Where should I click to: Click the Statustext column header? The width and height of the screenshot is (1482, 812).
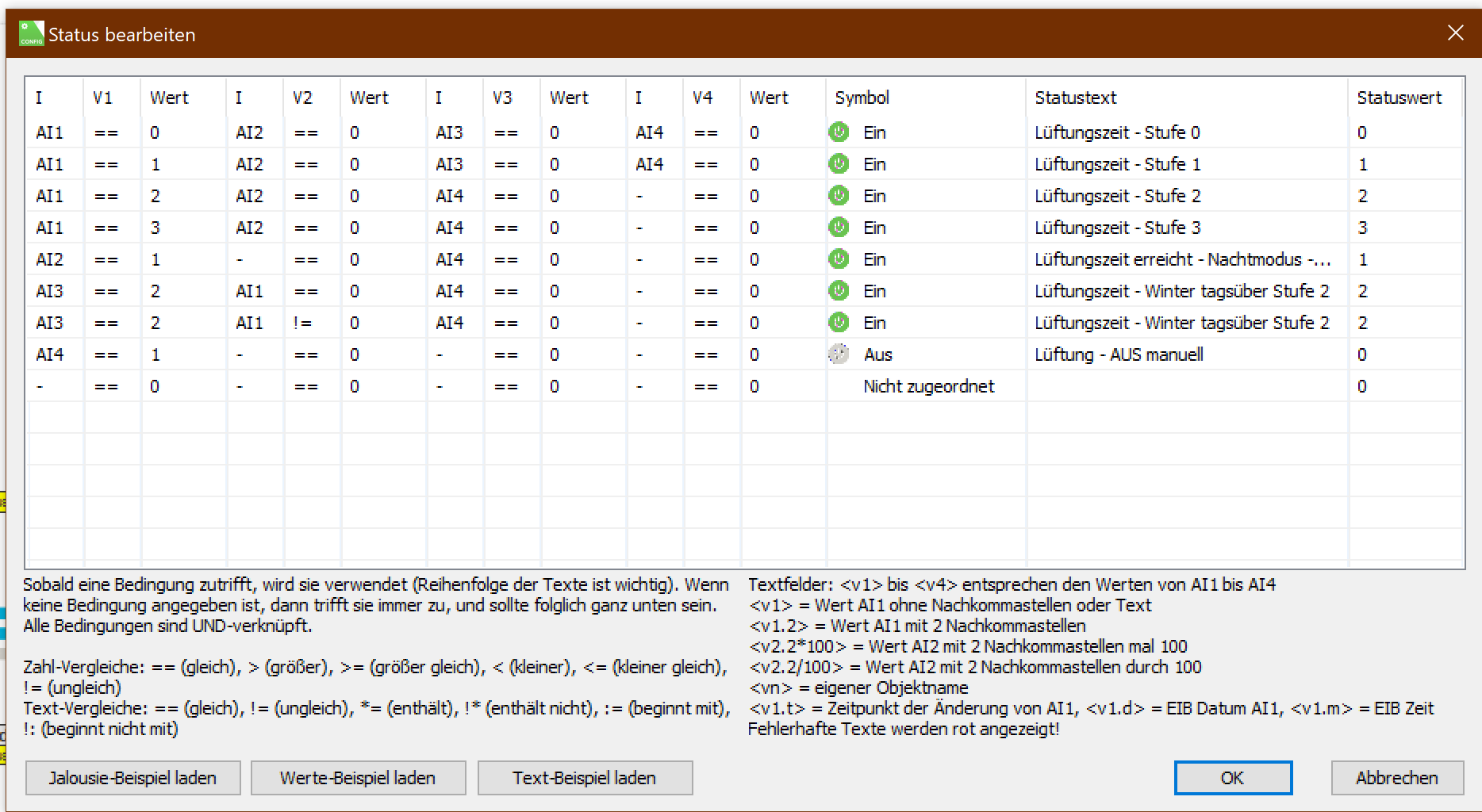click(x=1188, y=98)
